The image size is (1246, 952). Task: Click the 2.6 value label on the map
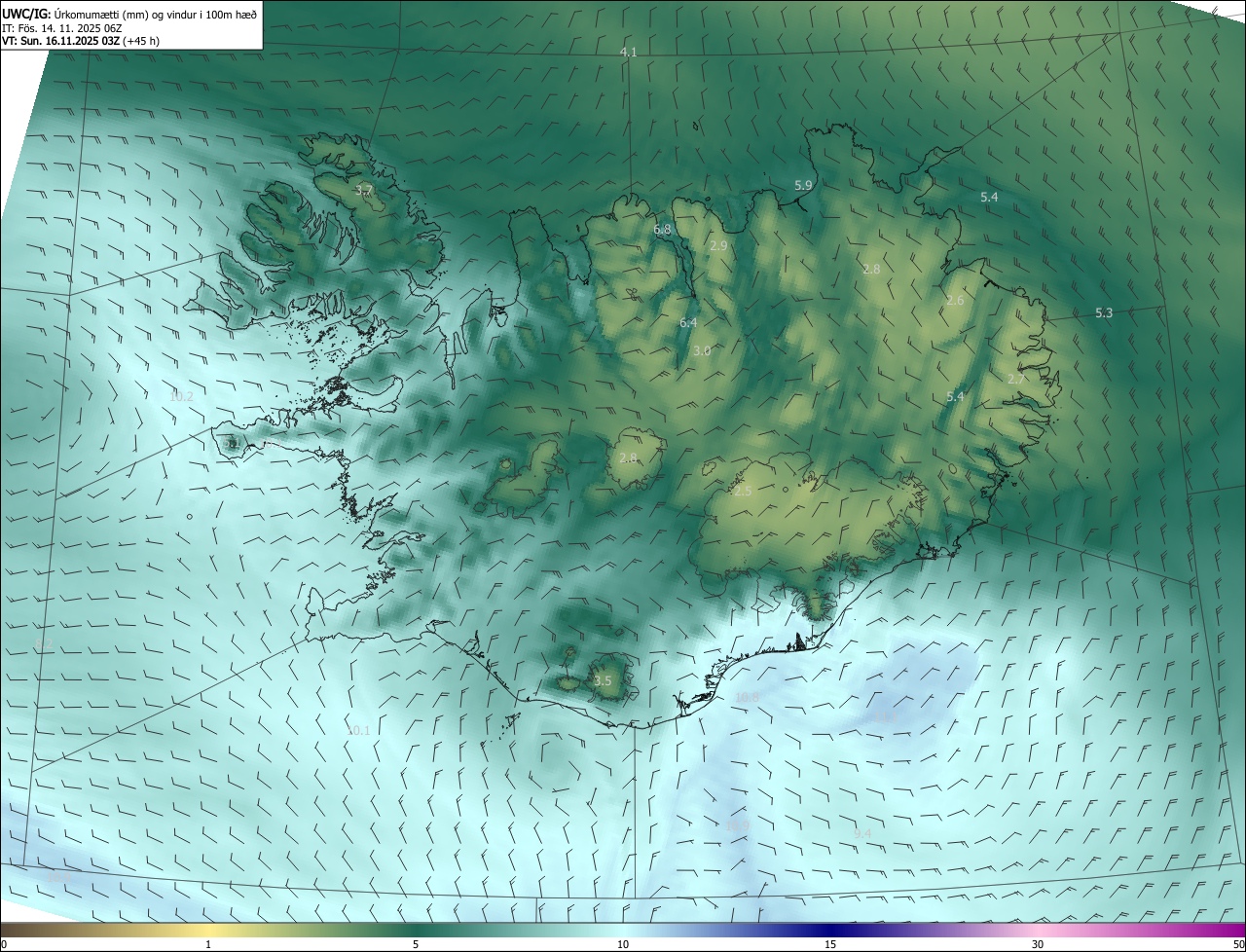955,301
